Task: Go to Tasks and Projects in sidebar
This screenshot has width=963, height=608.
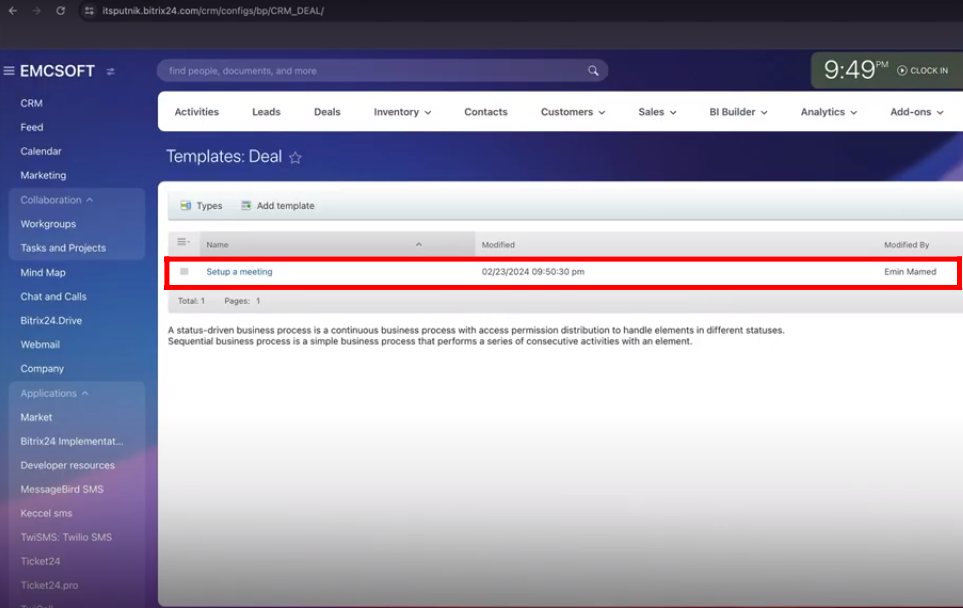Action: coord(63,248)
